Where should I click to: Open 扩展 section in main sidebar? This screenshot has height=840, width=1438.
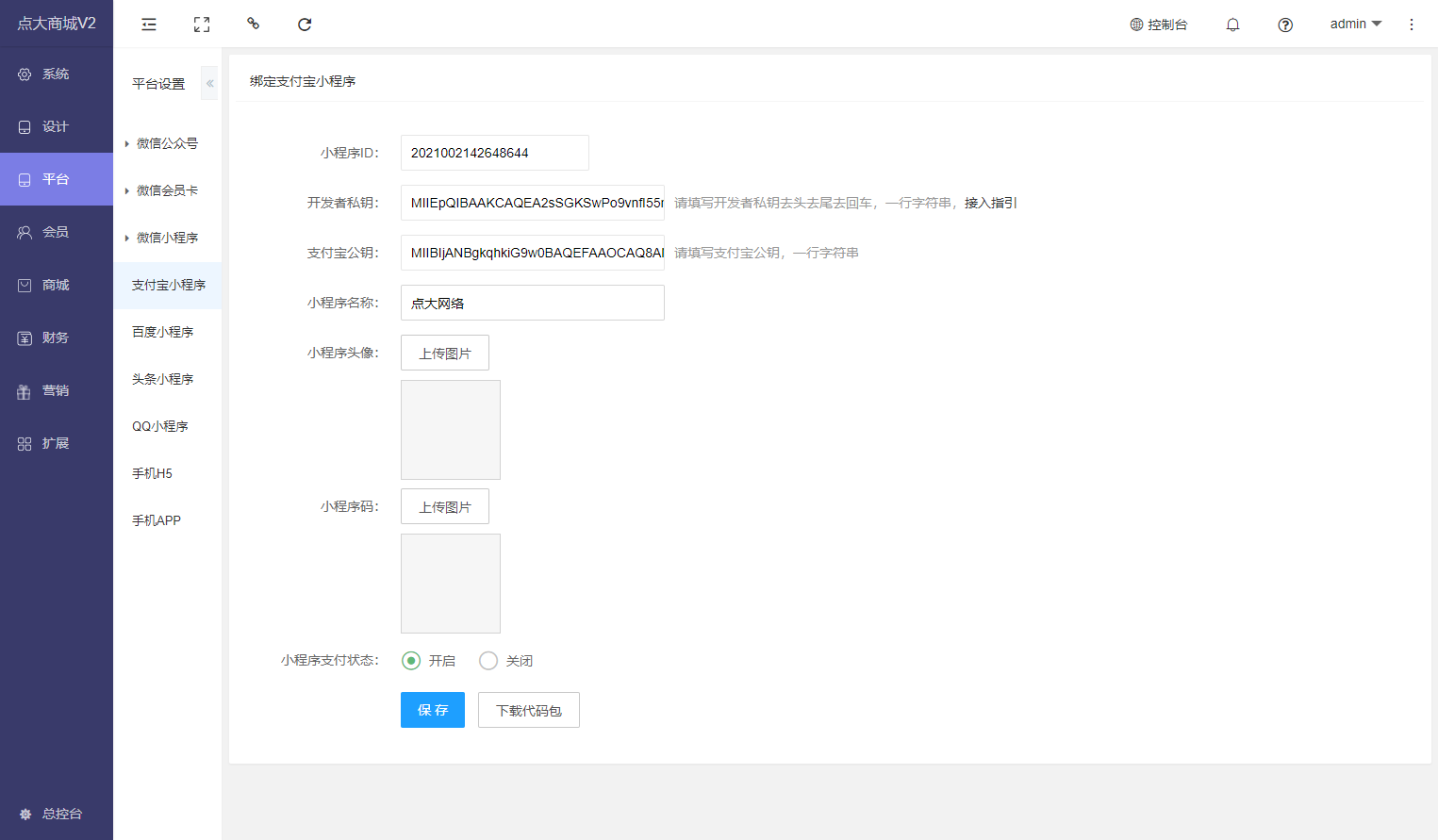click(57, 443)
